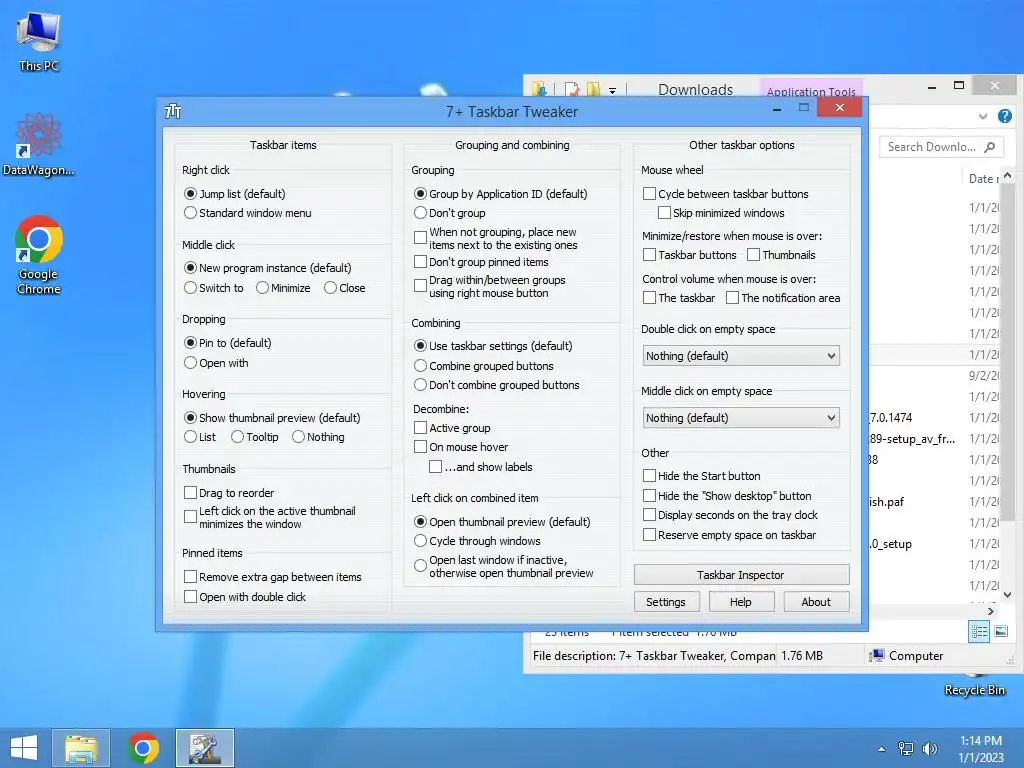Select Standard window menu for right click

click(x=248, y=213)
